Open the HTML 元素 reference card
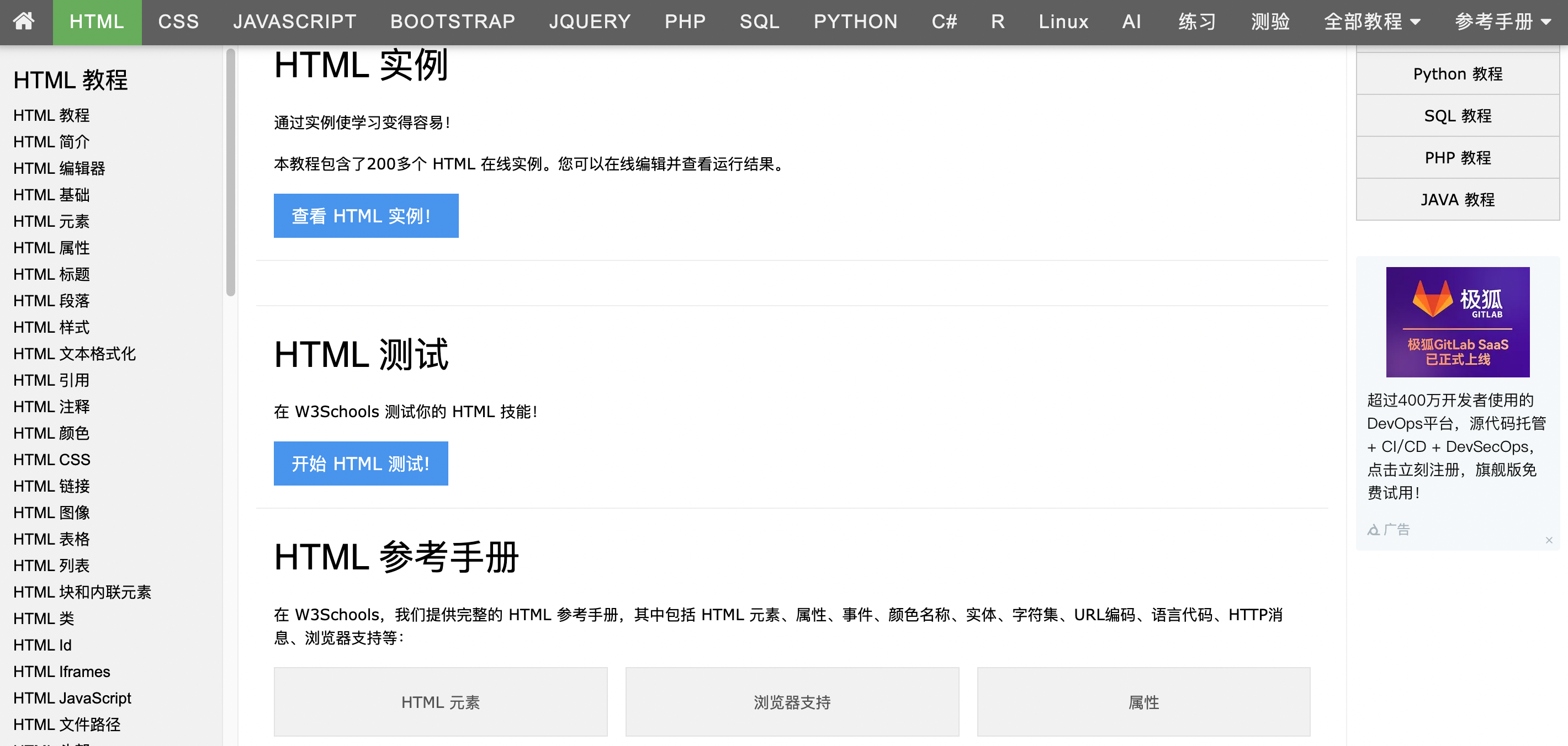This screenshot has height=746, width=1568. point(441,702)
